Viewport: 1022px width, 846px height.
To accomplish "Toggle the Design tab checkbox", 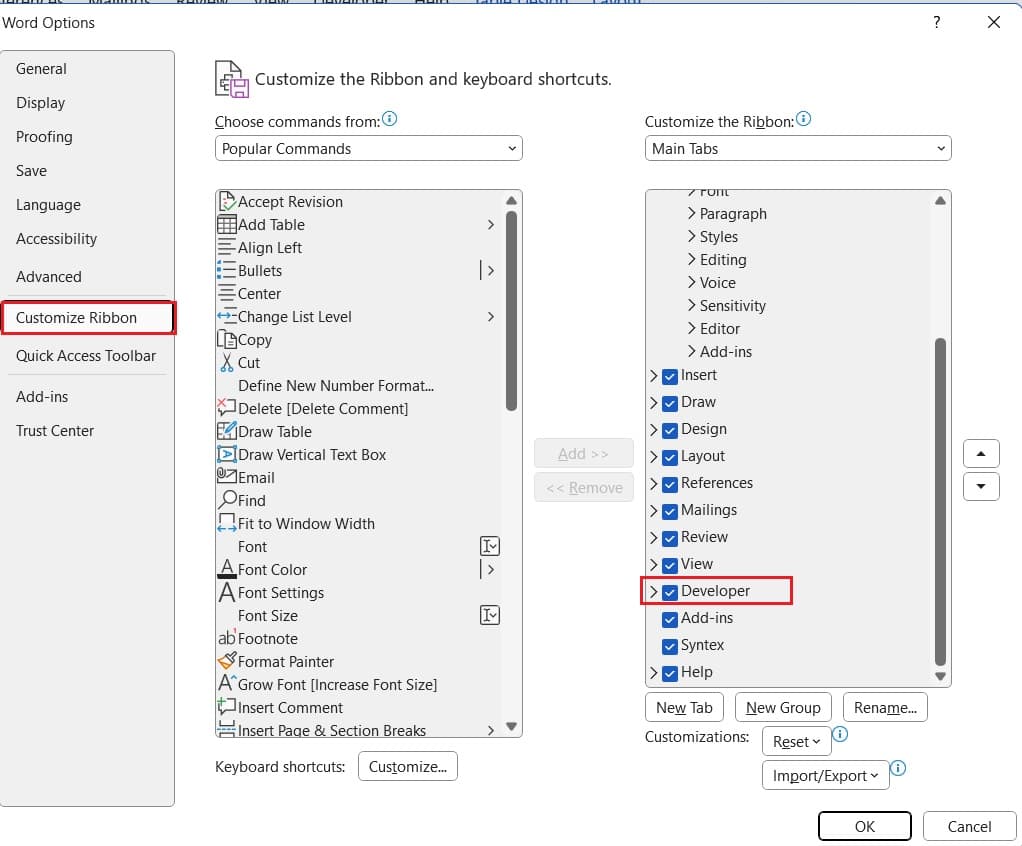I will pyautogui.click(x=669, y=431).
